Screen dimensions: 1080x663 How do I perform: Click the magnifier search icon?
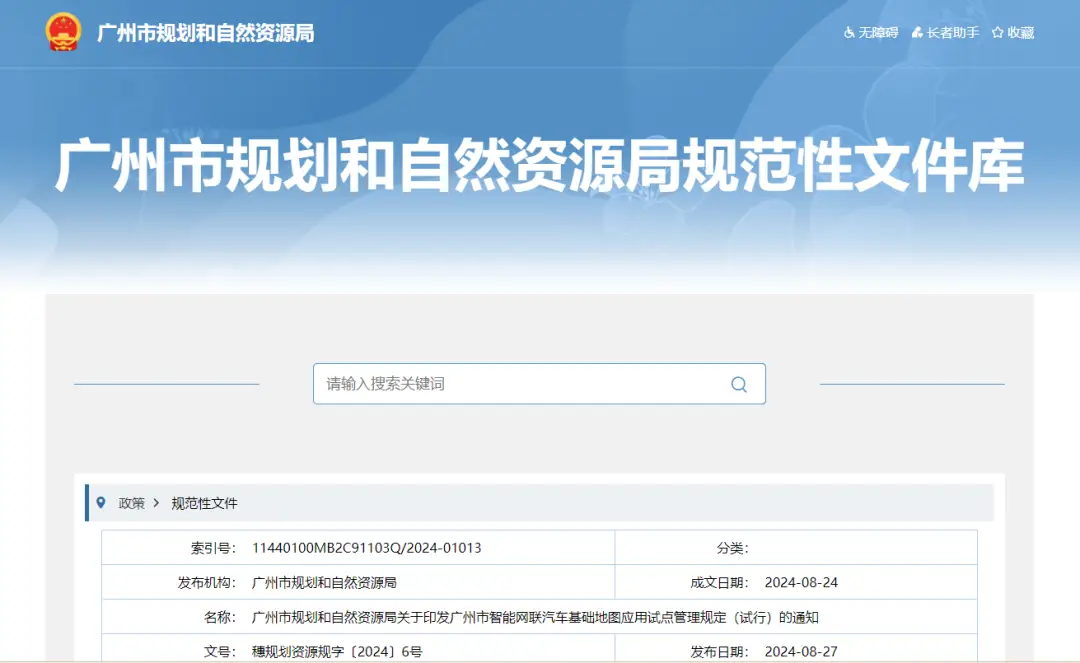point(739,384)
